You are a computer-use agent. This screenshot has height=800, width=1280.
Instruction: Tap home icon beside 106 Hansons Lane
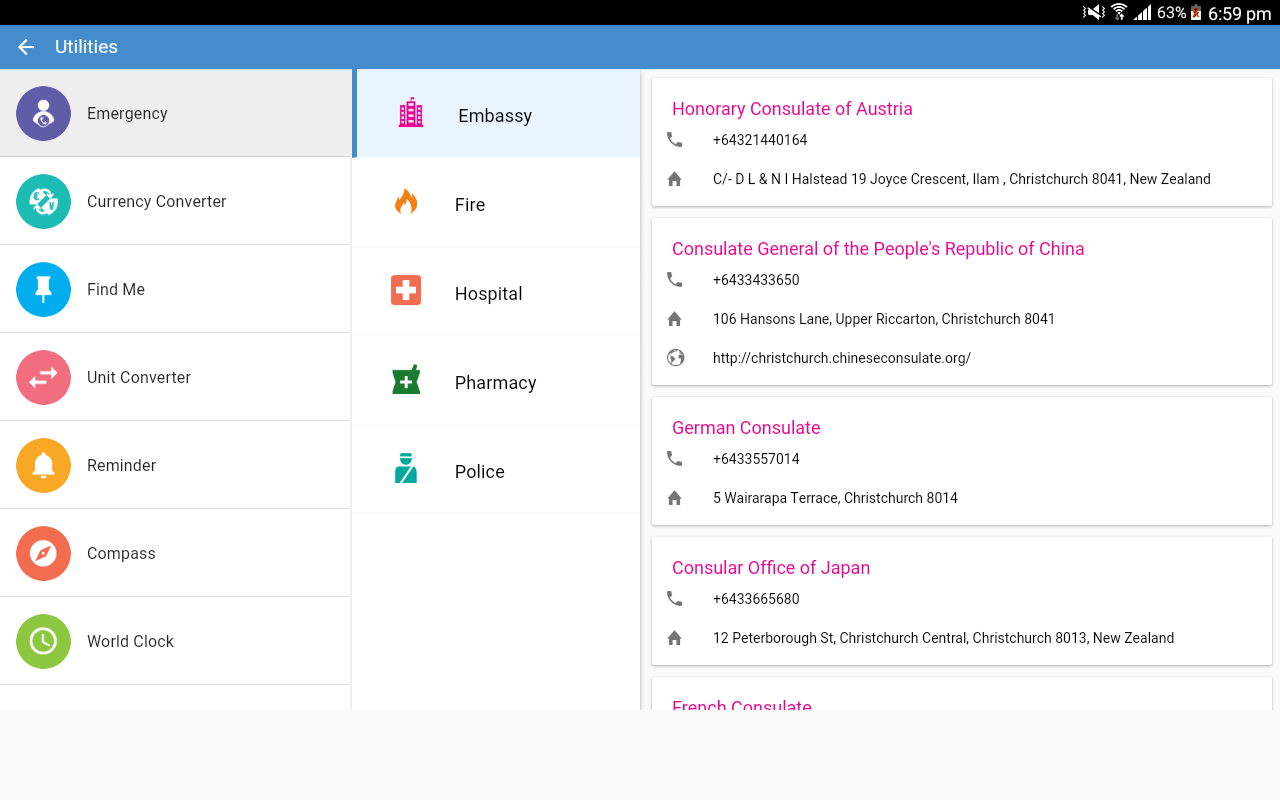(x=675, y=319)
